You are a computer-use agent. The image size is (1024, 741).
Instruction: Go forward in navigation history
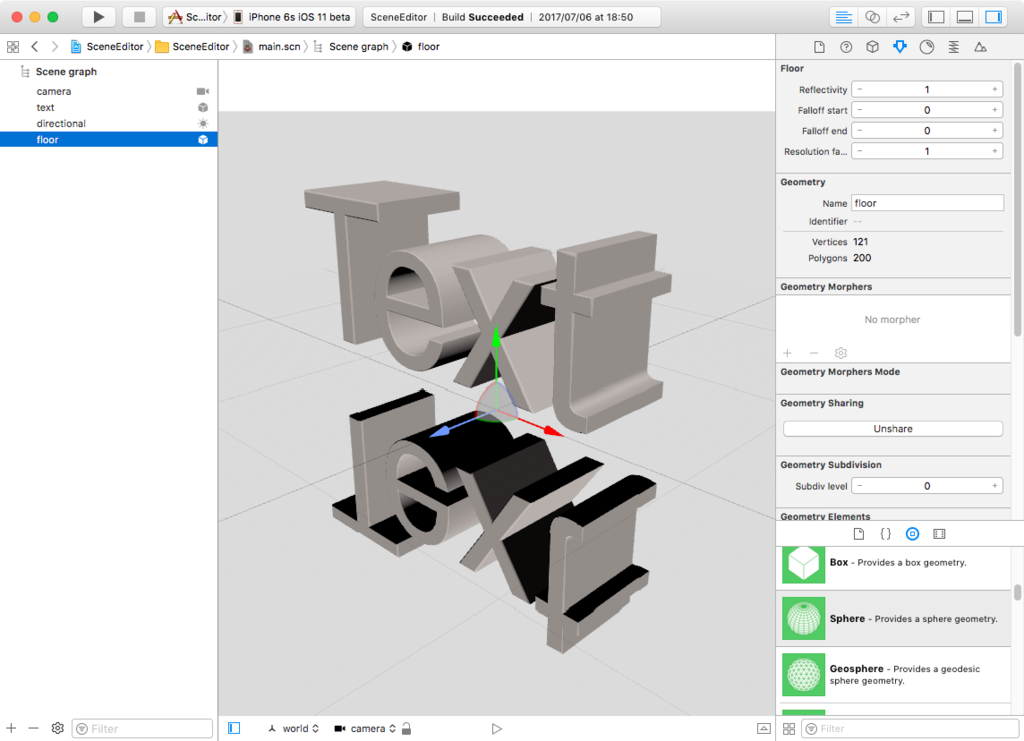(55, 47)
